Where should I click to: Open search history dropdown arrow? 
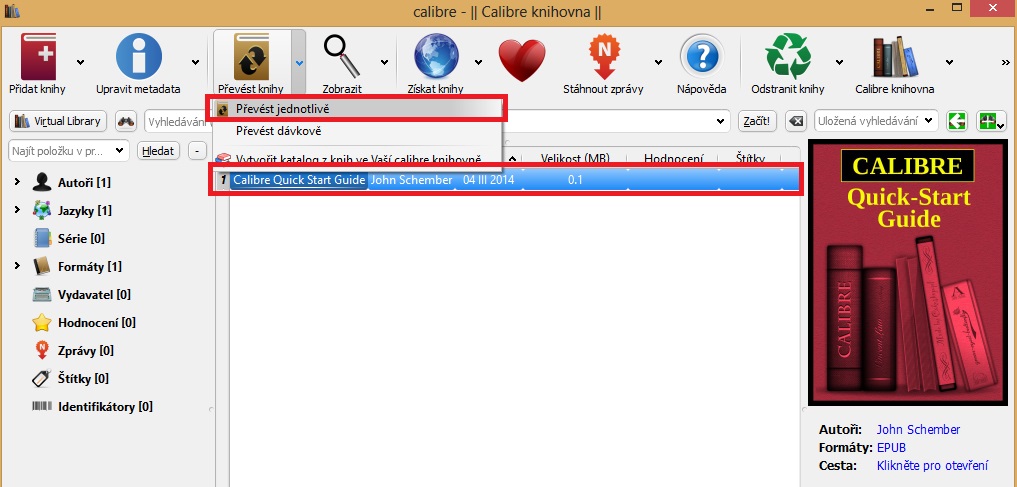[x=719, y=121]
